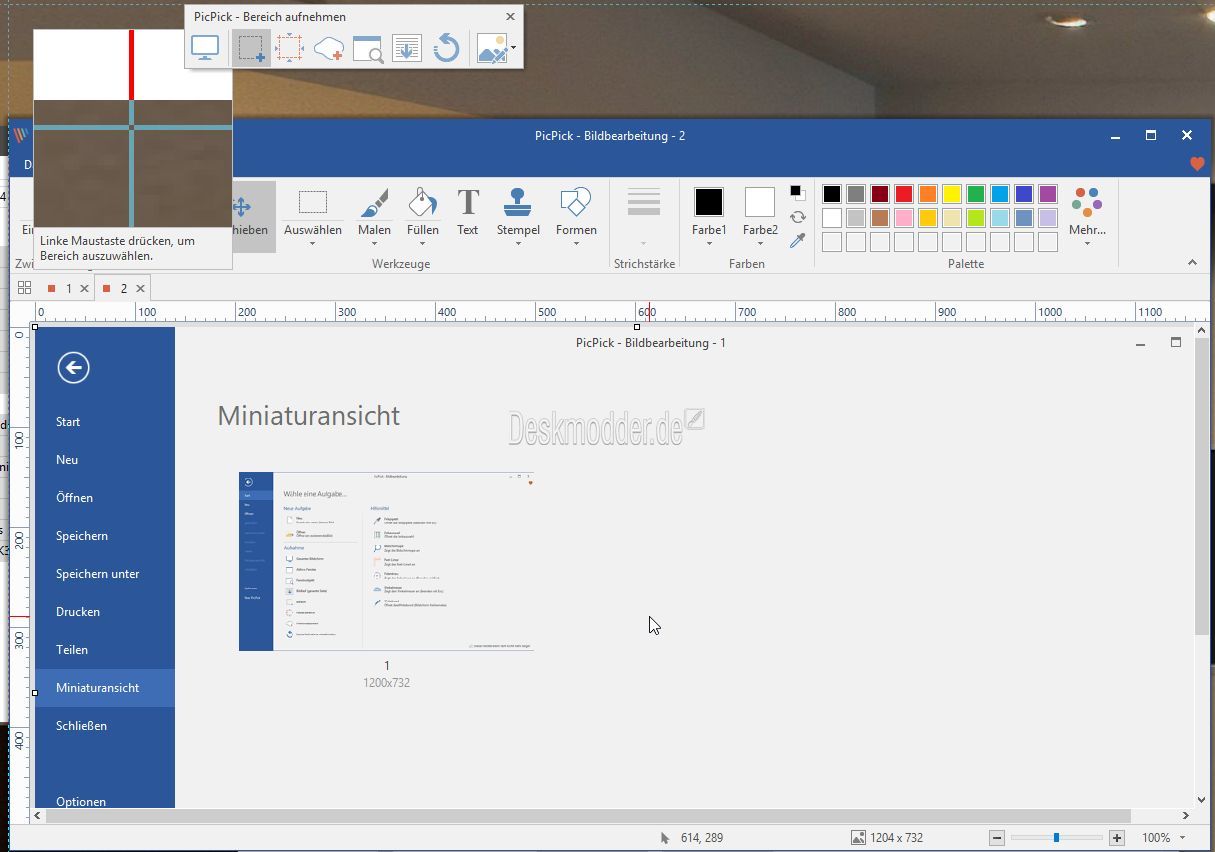
Task: Click horizontal scrollbar right arrow
Action: (x=1186, y=815)
